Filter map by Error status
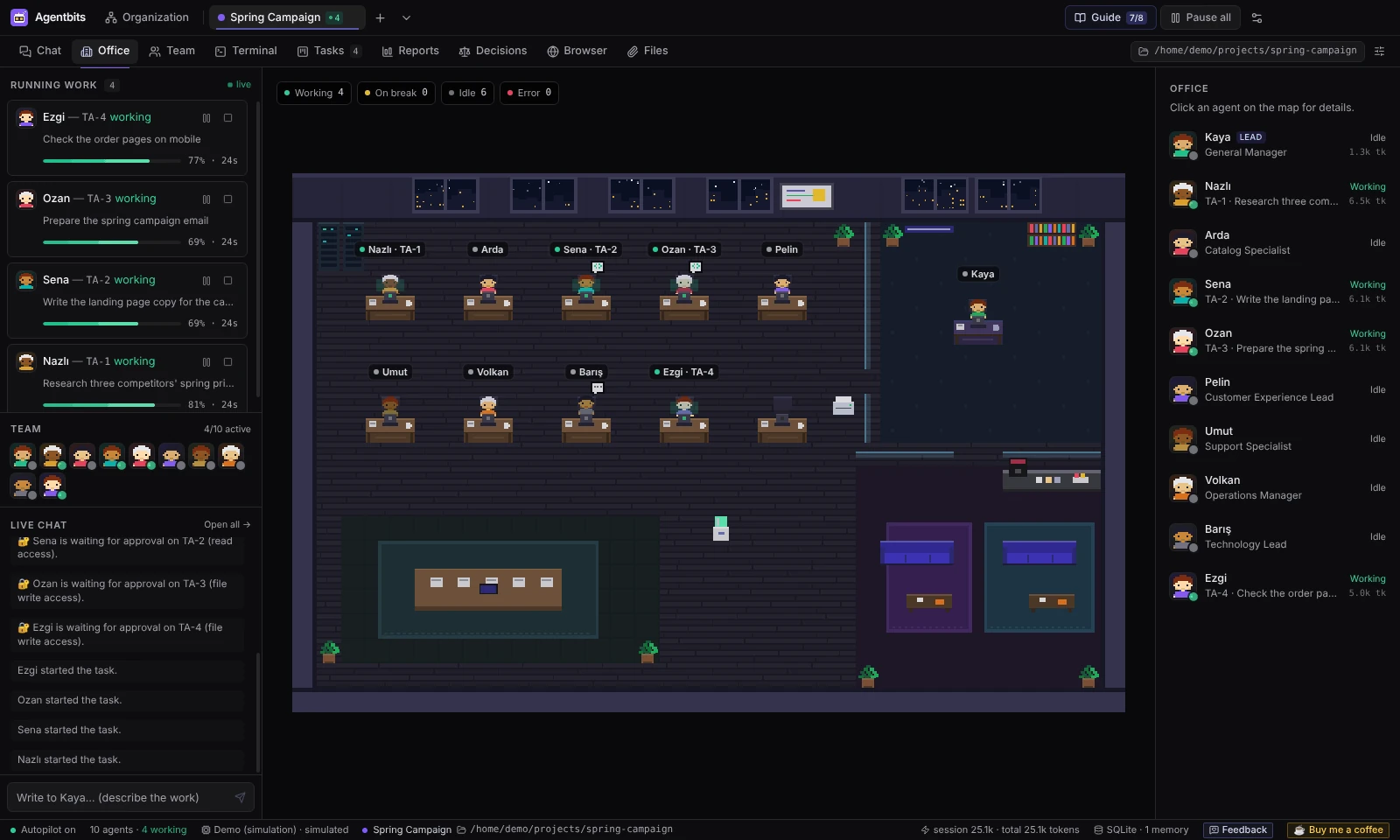Viewport: 1400px width, 840px height. [528, 93]
